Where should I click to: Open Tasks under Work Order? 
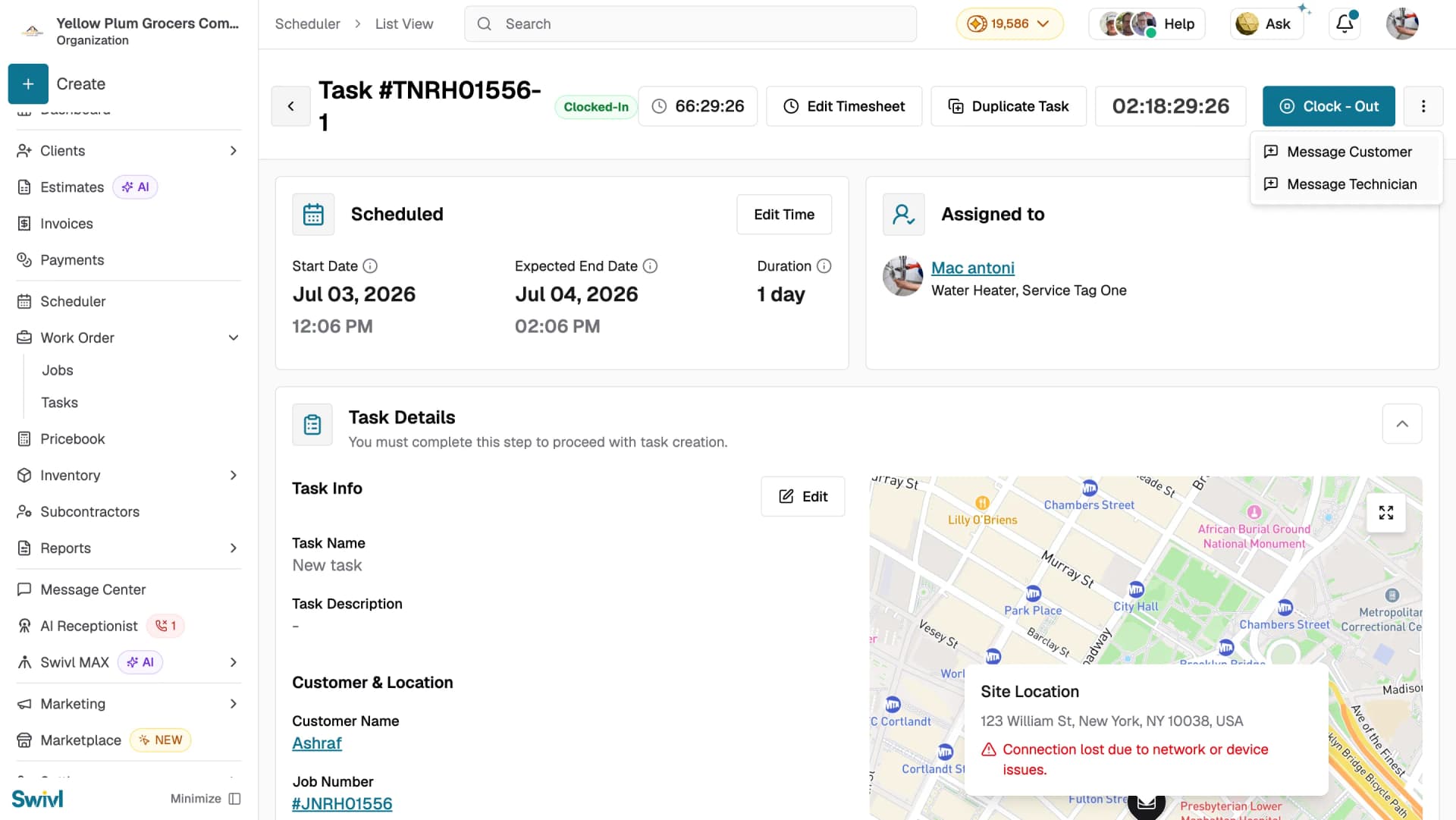point(60,403)
